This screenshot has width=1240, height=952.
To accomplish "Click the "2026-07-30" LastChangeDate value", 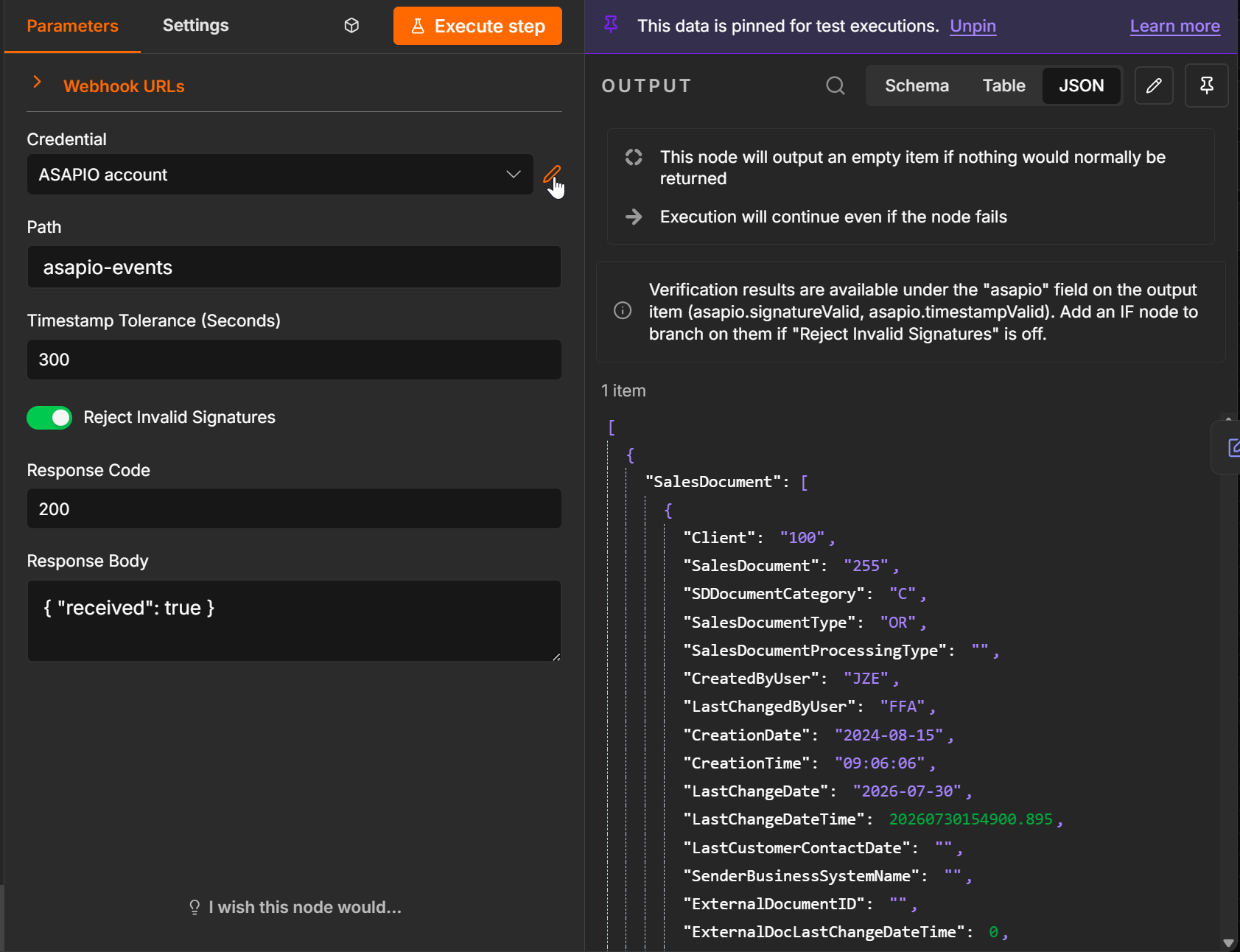I will [907, 791].
